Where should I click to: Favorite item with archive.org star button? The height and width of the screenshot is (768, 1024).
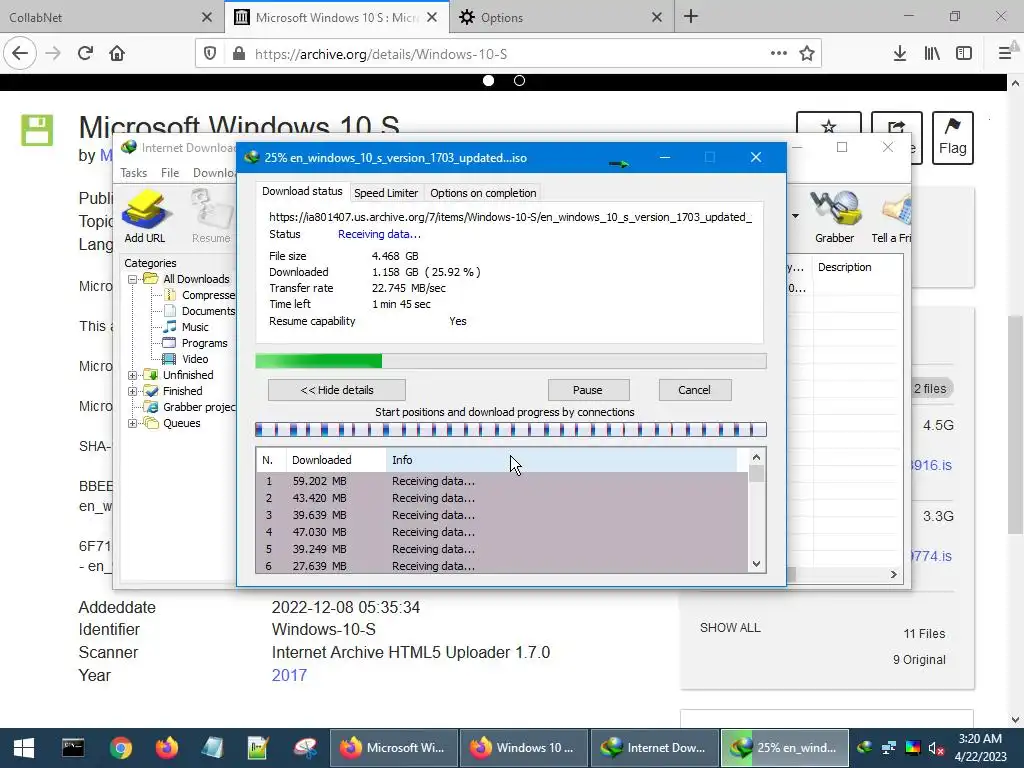tap(829, 125)
